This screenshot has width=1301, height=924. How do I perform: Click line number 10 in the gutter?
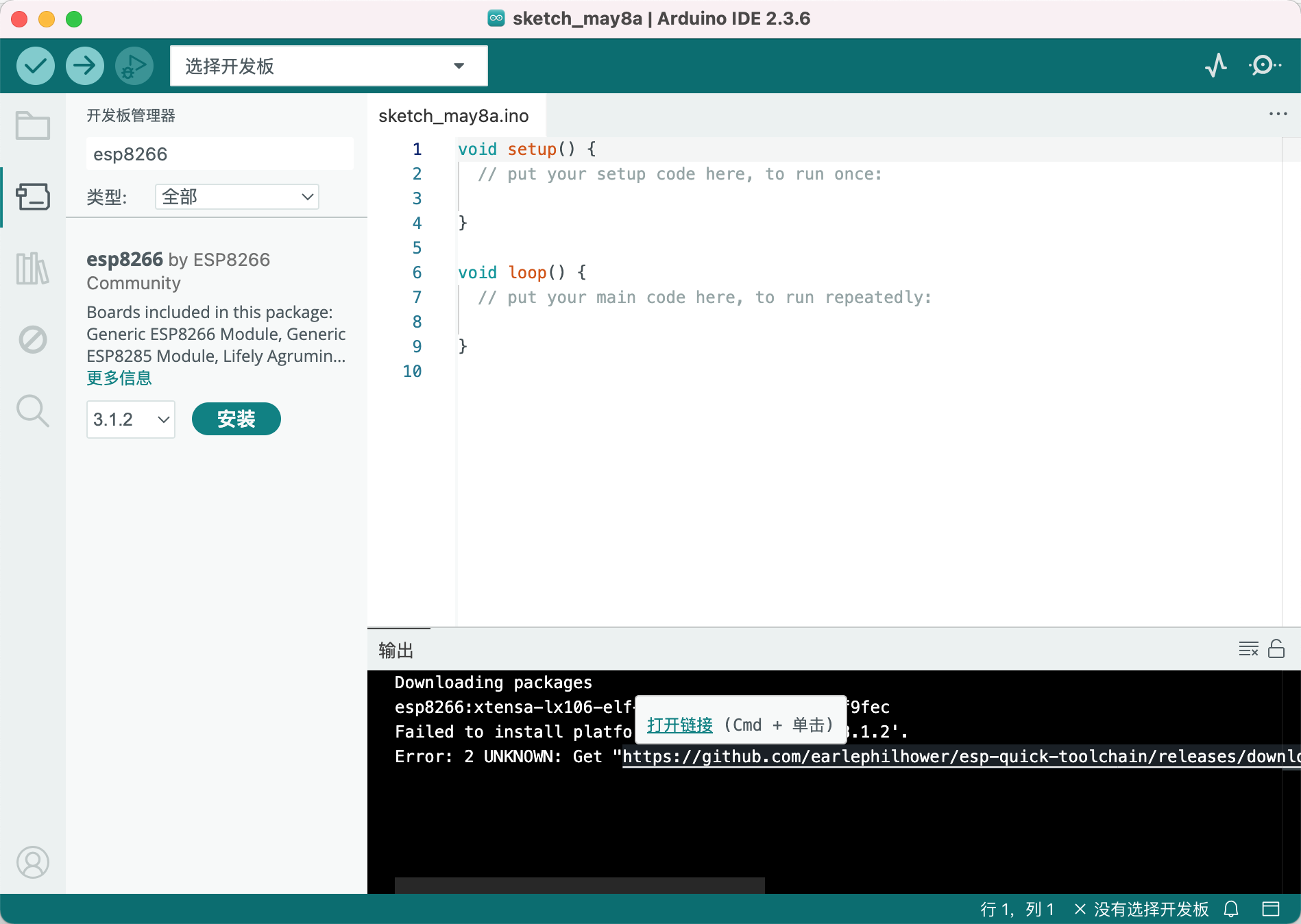click(412, 372)
